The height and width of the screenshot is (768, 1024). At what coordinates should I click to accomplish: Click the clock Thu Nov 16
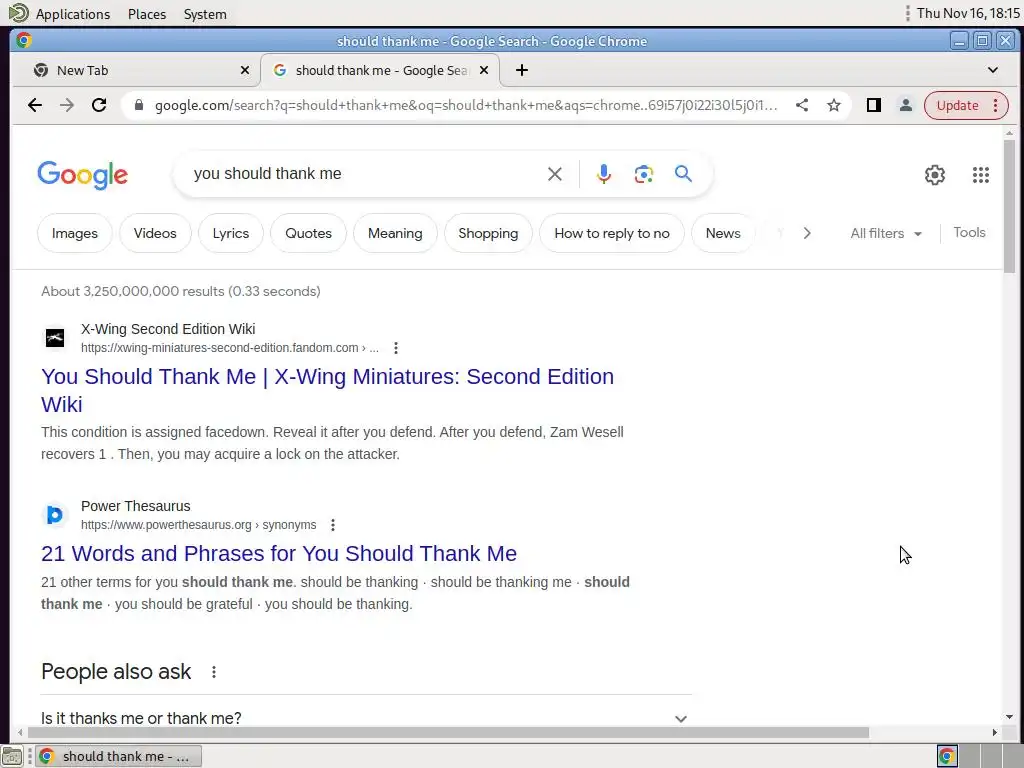(x=968, y=13)
